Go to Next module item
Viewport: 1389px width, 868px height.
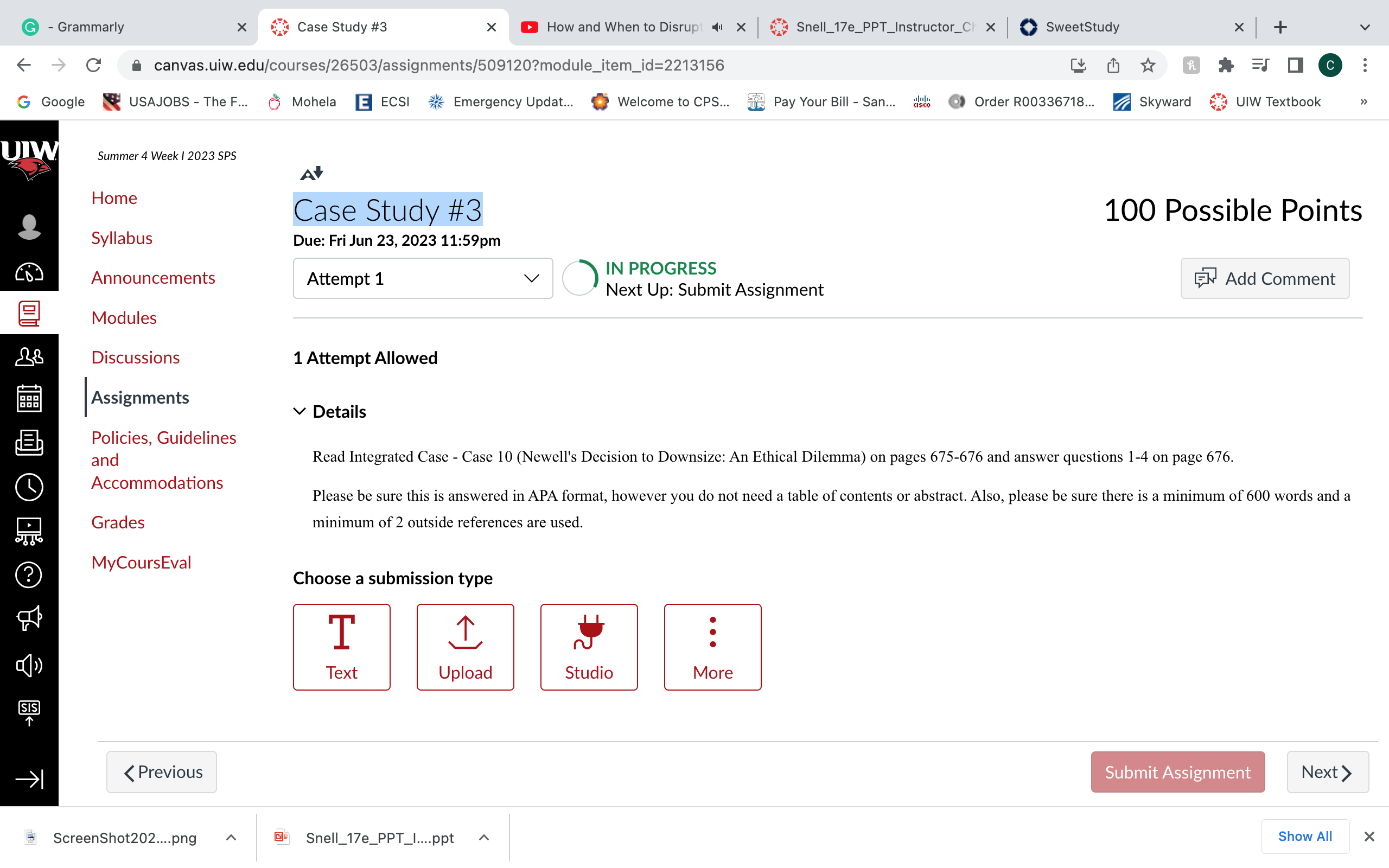click(1327, 772)
